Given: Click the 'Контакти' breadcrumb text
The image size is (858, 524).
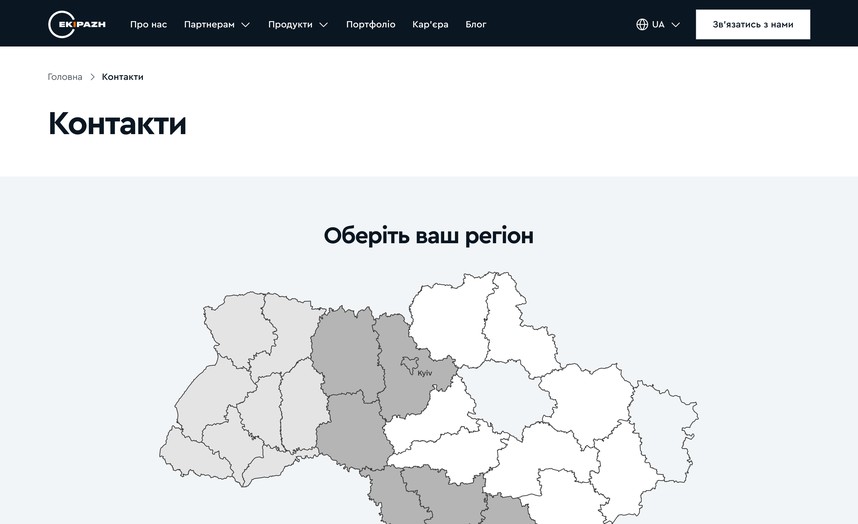Looking at the screenshot, I should pyautogui.click(x=123, y=77).
